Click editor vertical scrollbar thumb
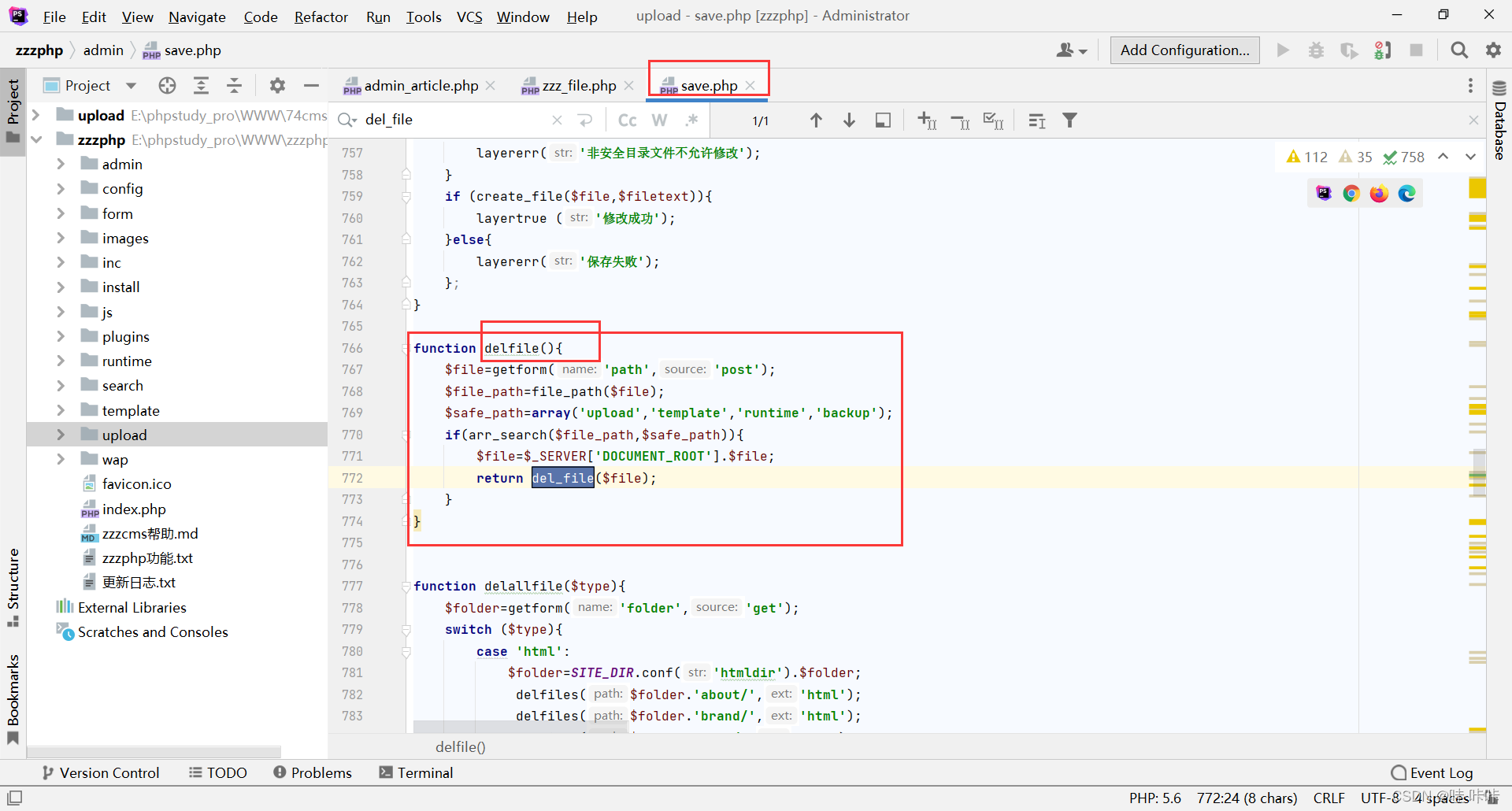This screenshot has width=1512, height=811. click(x=1478, y=472)
